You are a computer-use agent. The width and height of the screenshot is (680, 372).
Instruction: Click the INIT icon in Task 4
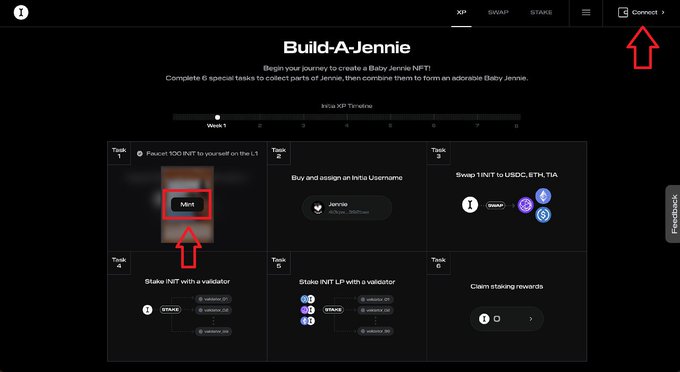[147, 310]
